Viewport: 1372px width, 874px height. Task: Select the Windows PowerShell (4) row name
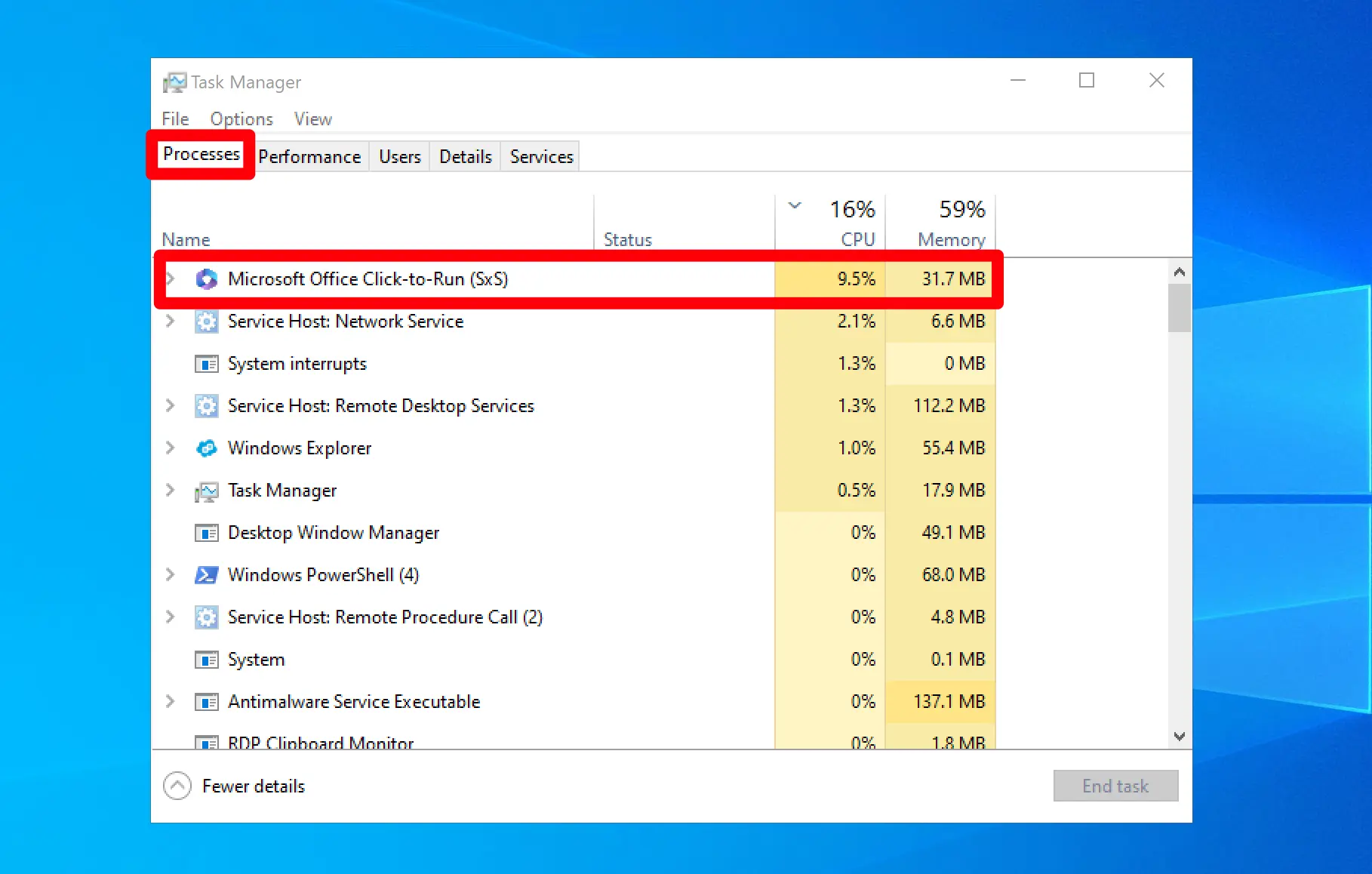tap(324, 575)
